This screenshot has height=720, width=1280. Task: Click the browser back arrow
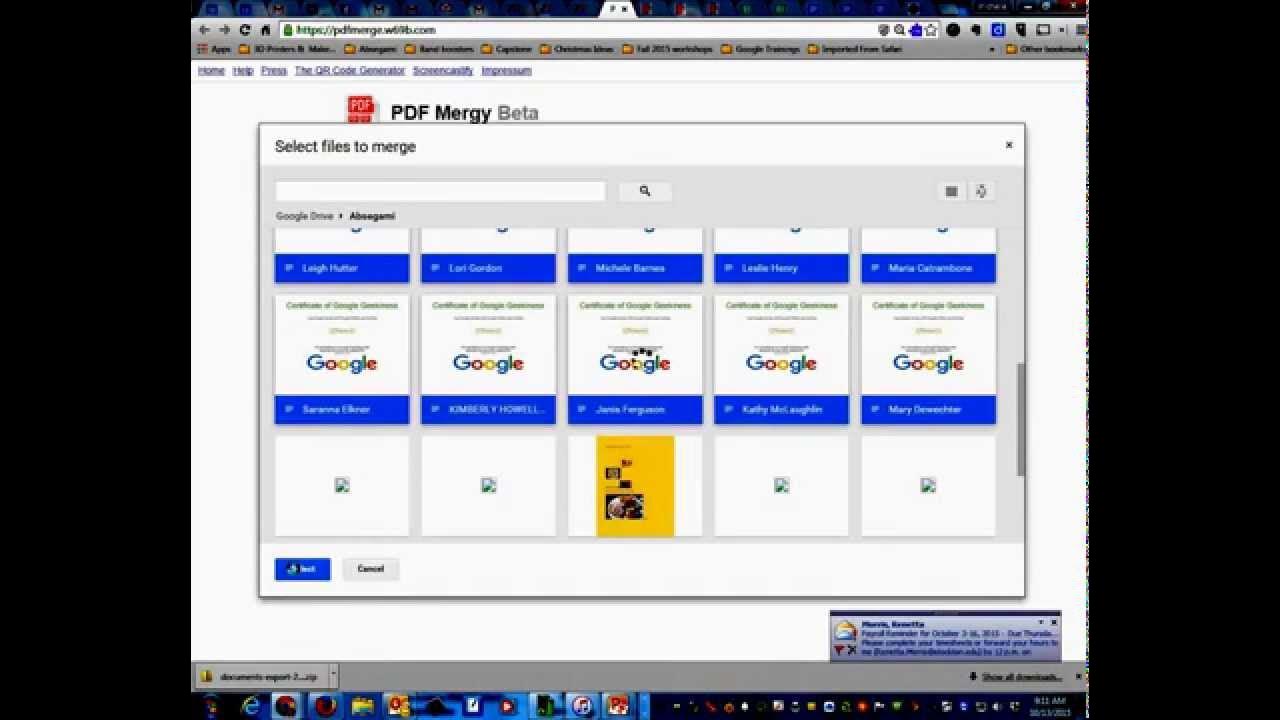coord(204,30)
